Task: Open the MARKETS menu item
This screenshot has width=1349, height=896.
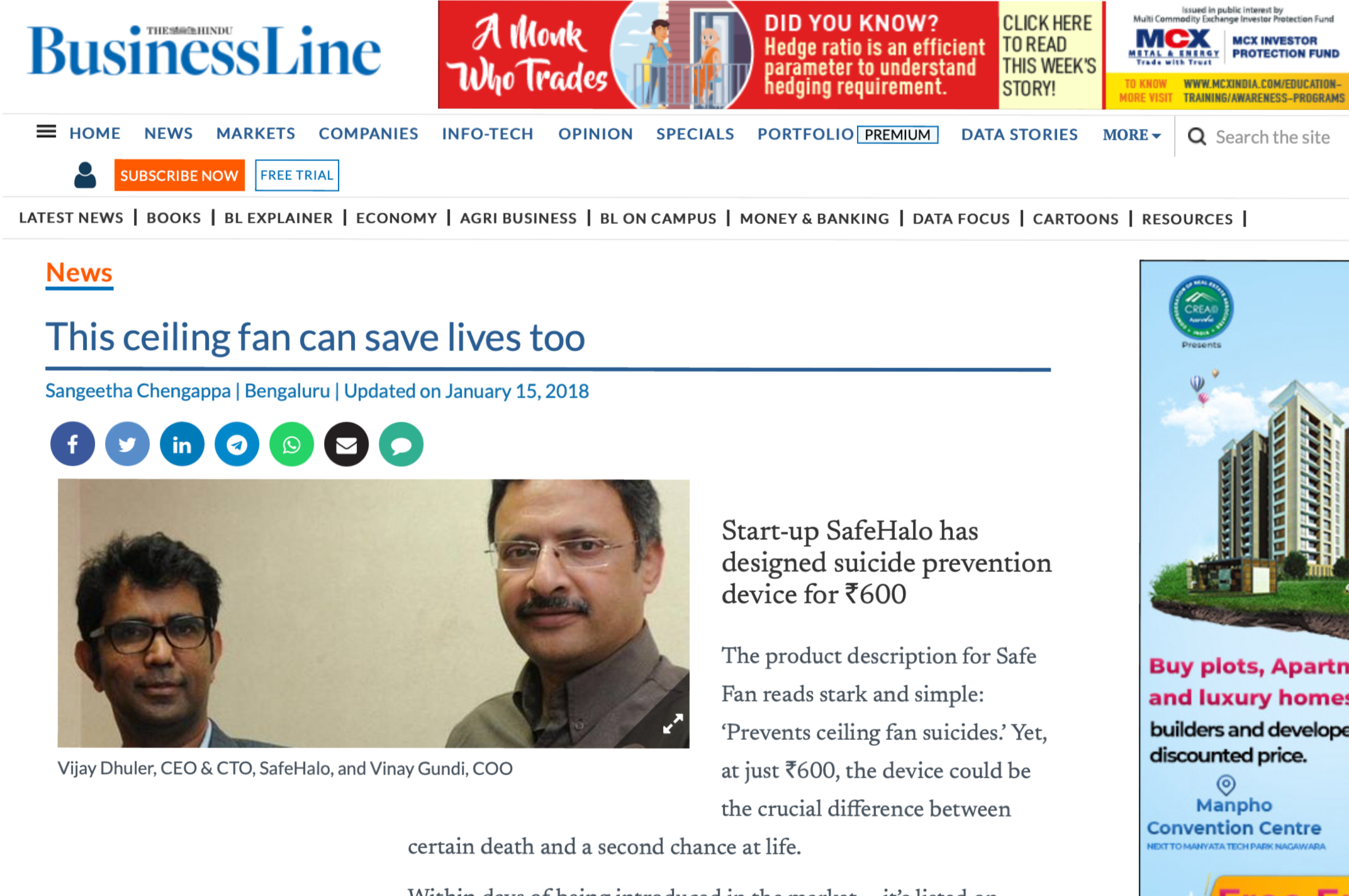Action: [255, 133]
